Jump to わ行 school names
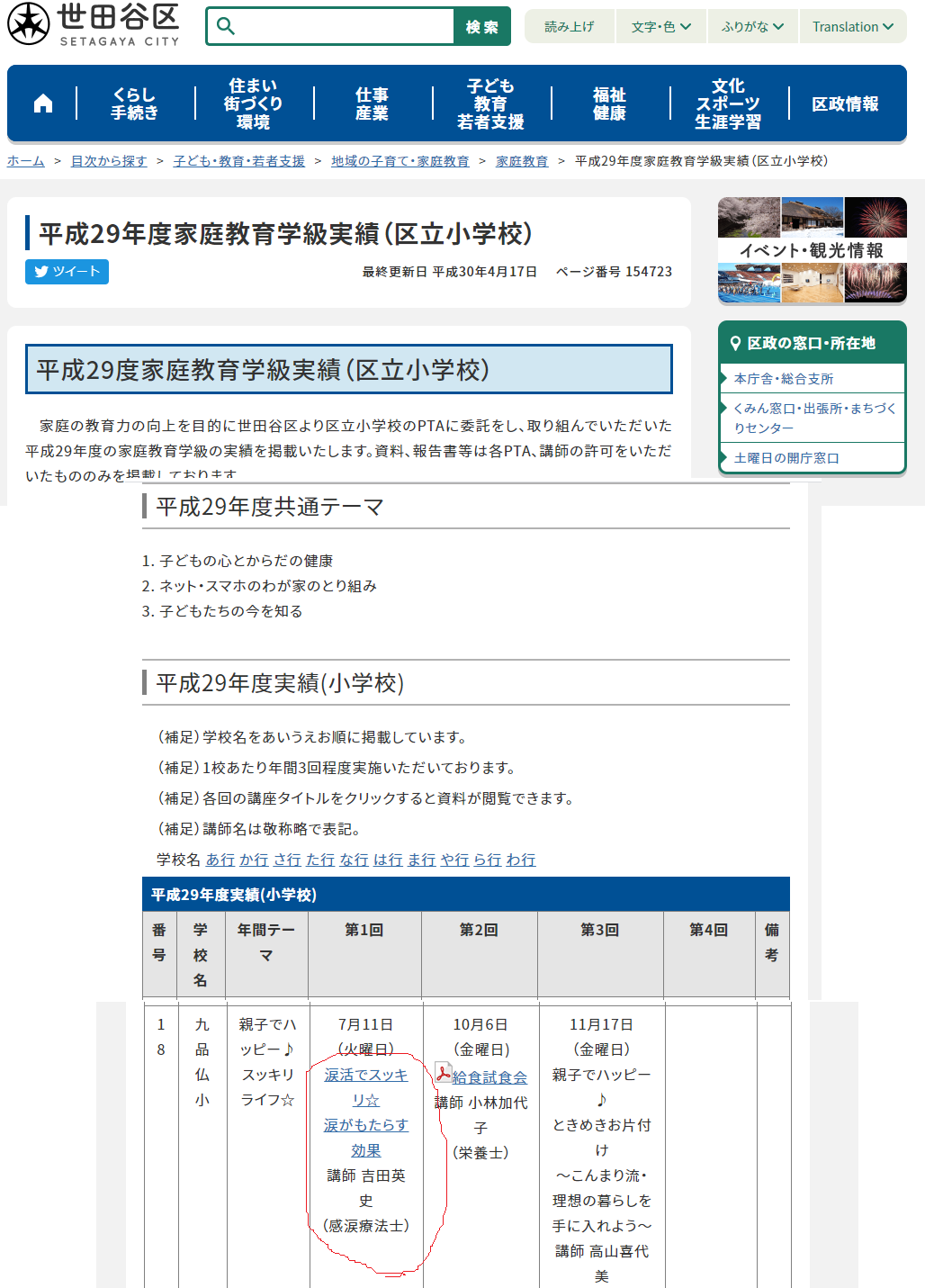The image size is (925, 1288). 521,860
